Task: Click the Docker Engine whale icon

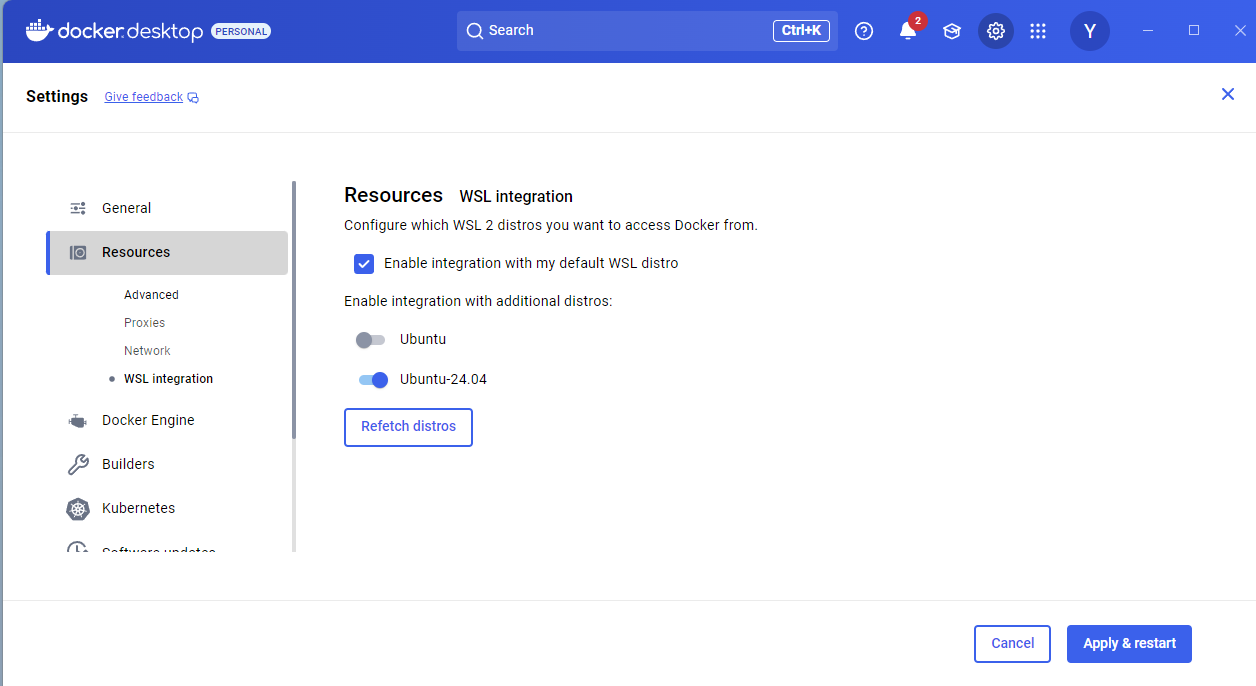Action: pos(78,421)
